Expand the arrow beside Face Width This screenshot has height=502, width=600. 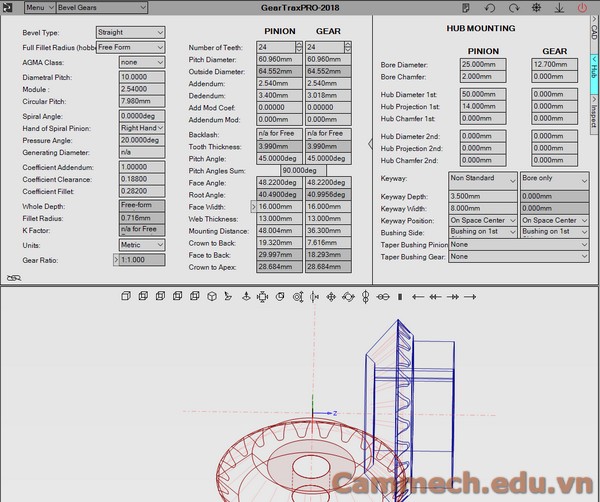(253, 207)
